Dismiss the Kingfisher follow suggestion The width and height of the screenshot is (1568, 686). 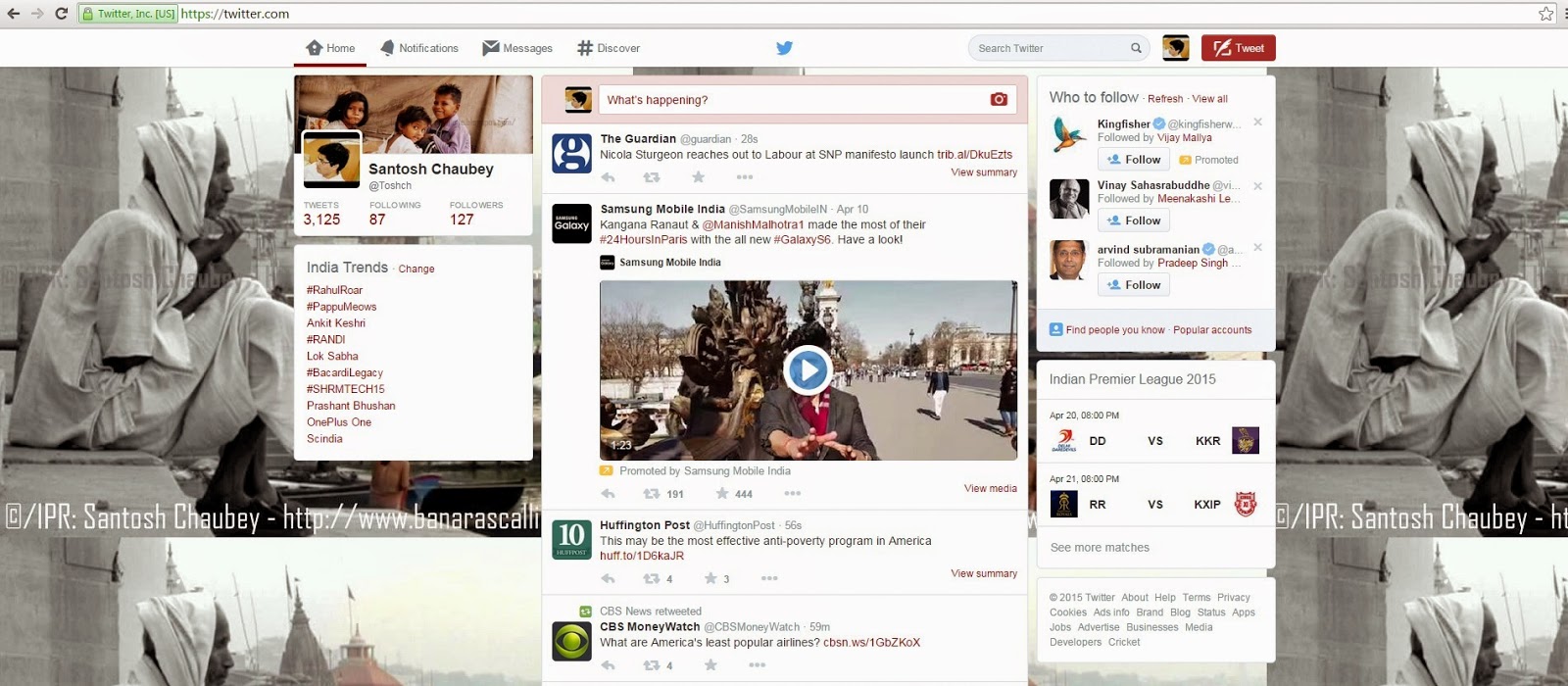point(1257,122)
